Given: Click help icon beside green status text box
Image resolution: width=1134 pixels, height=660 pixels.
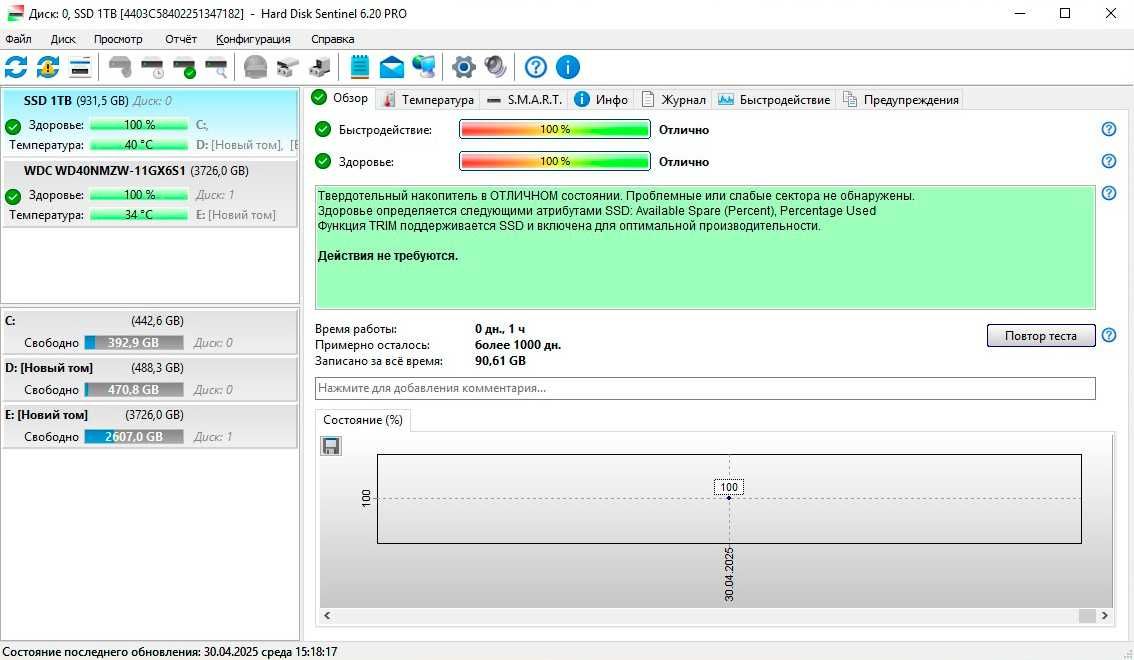Looking at the screenshot, I should [x=1109, y=193].
